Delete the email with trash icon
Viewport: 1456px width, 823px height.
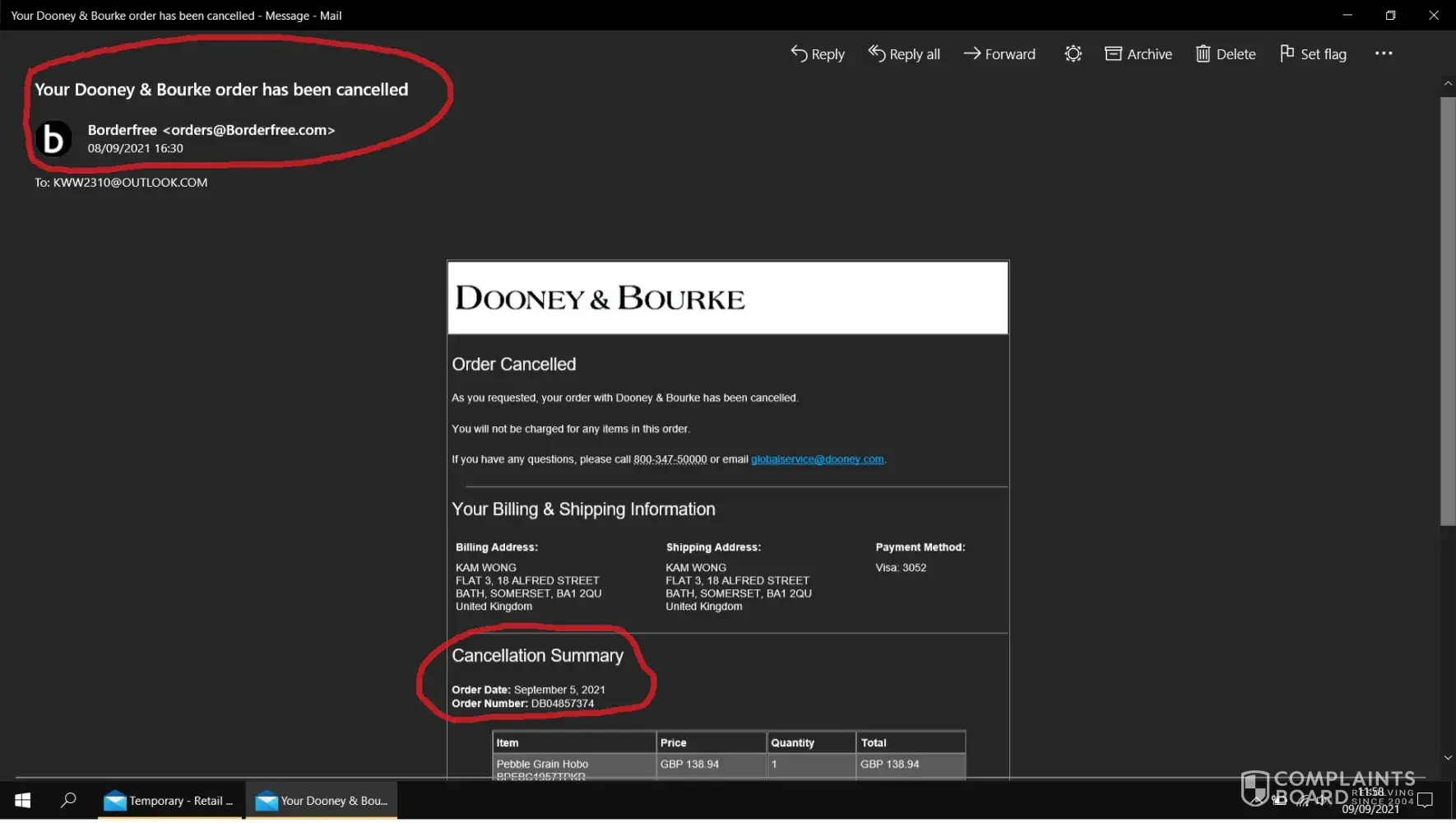pyautogui.click(x=1226, y=54)
